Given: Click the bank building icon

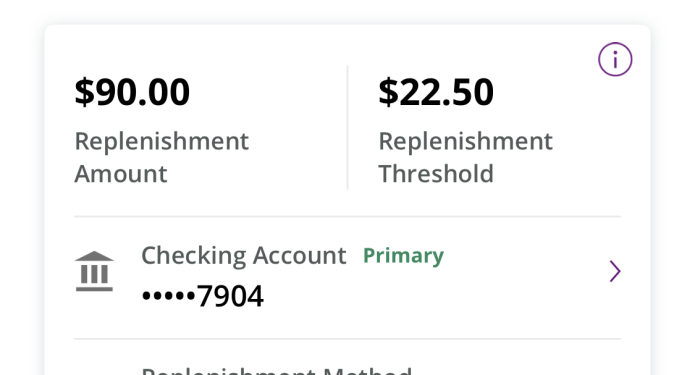Looking at the screenshot, I should pyautogui.click(x=94, y=271).
